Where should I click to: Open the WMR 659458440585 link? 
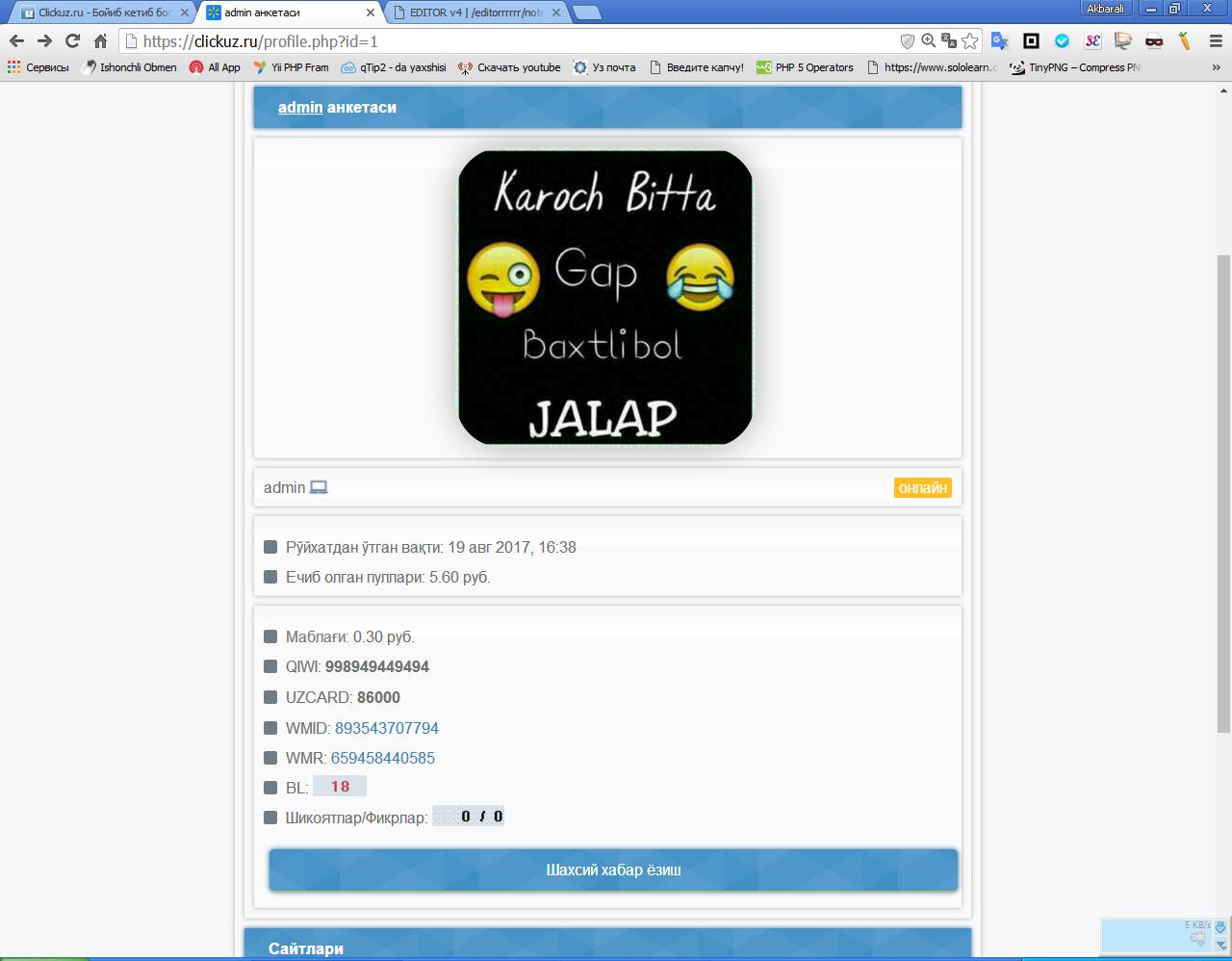coord(382,758)
